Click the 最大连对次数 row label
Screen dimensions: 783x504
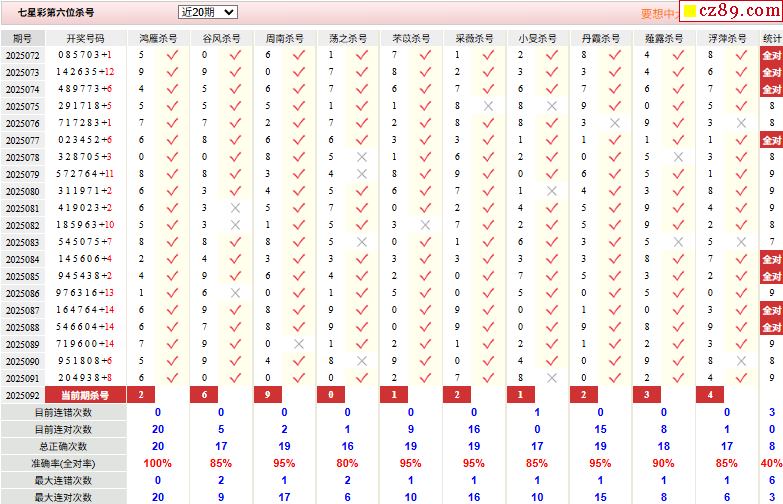coord(63,497)
